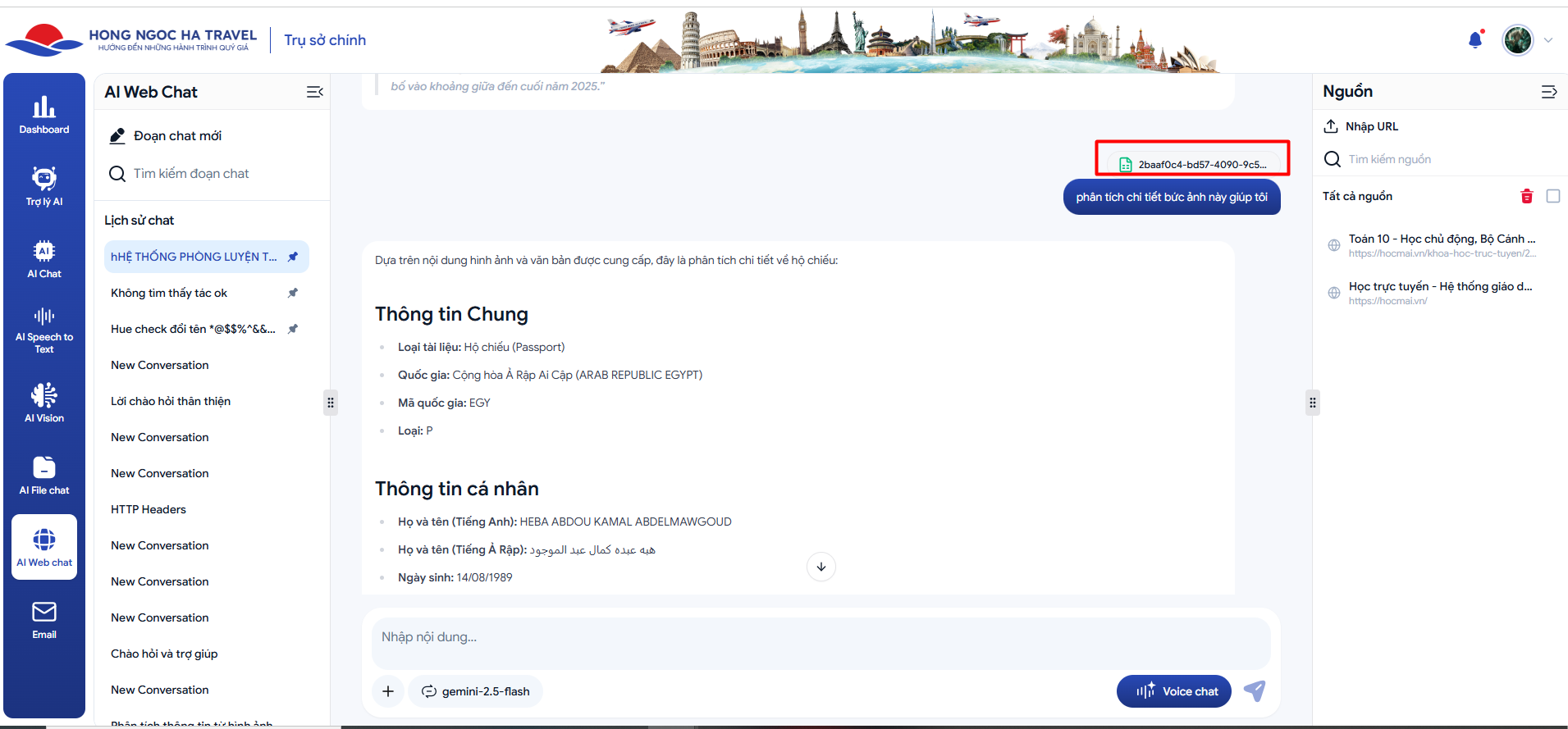Open AI Vision in sidebar

44,403
